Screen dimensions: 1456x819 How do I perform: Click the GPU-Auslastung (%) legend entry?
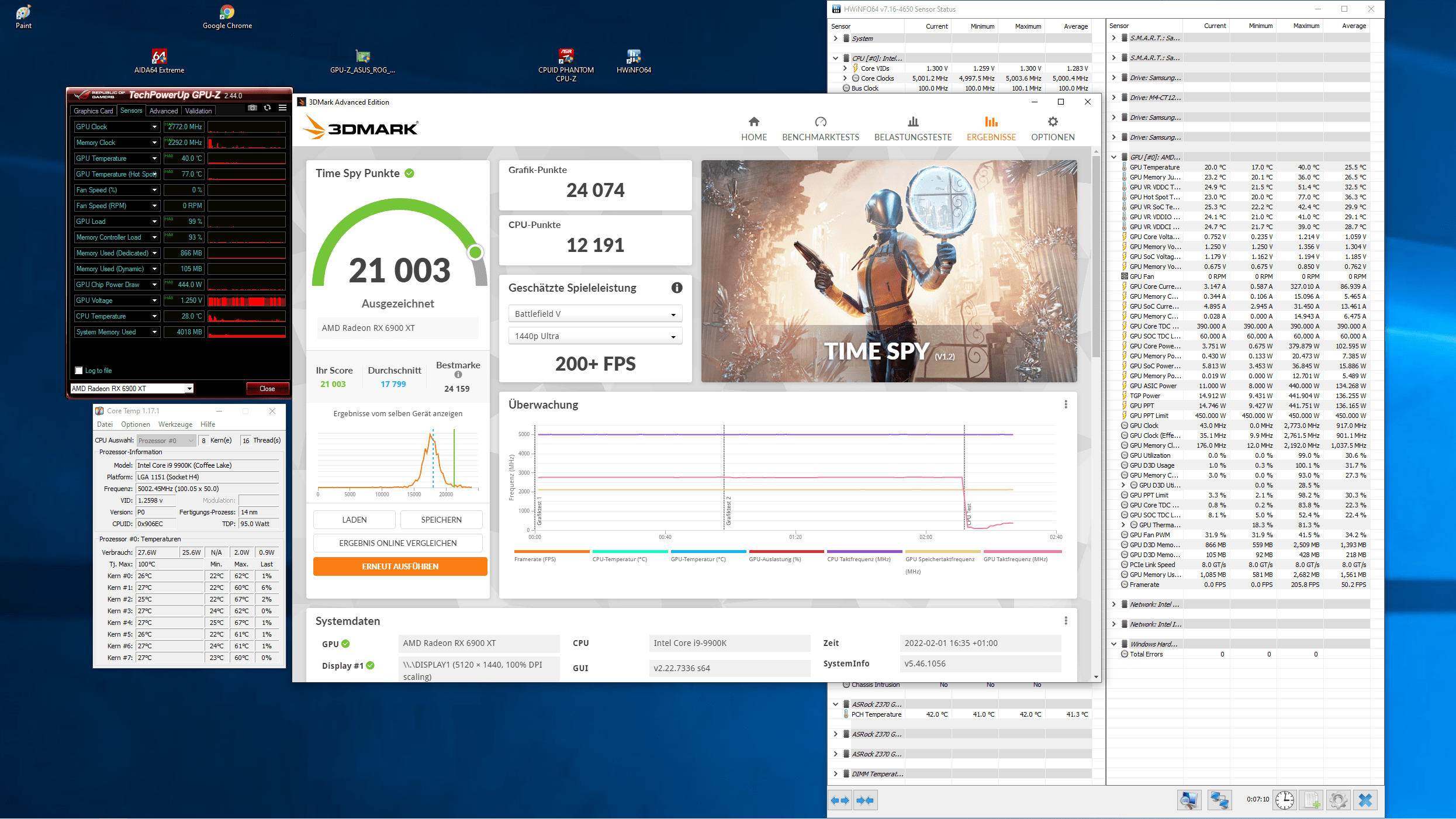pyautogui.click(x=787, y=556)
